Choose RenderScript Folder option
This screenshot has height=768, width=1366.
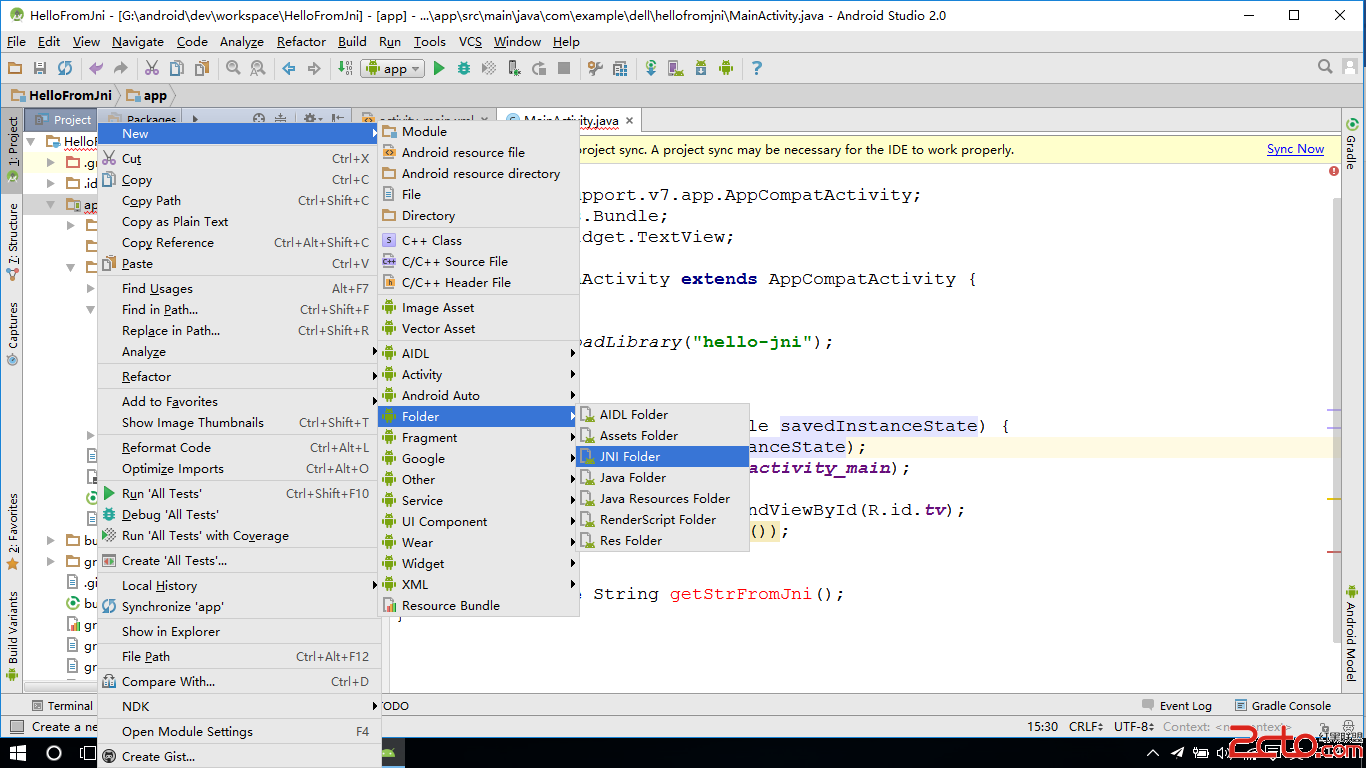pos(662,519)
